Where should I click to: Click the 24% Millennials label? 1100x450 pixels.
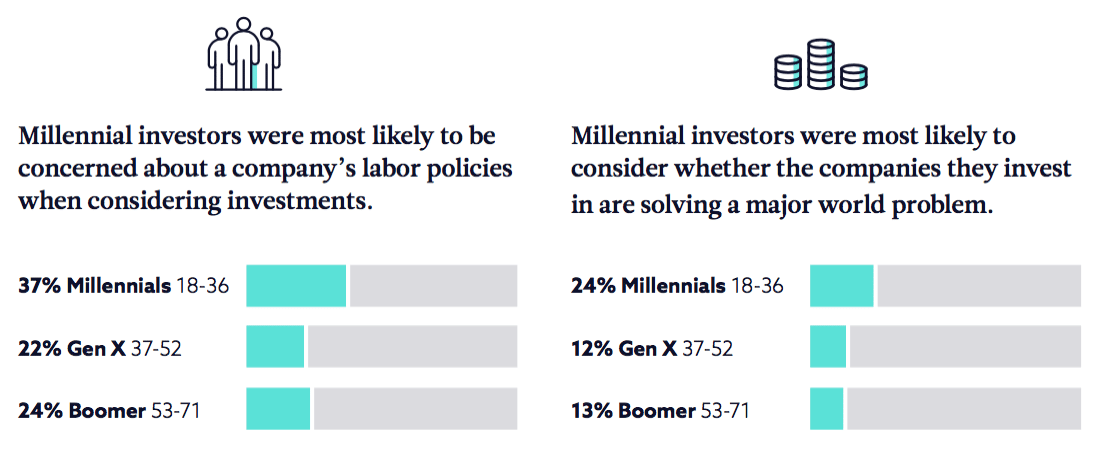tap(677, 286)
